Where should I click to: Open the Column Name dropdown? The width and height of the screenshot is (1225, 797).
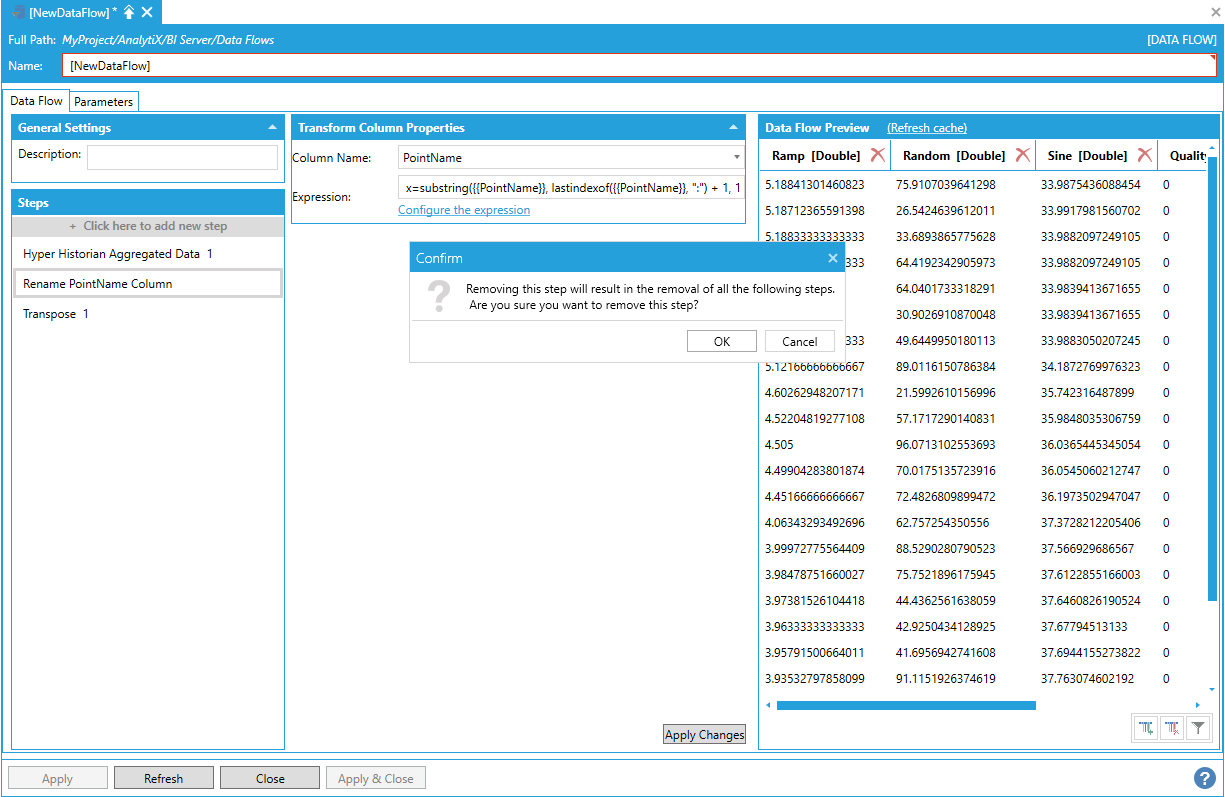737,158
